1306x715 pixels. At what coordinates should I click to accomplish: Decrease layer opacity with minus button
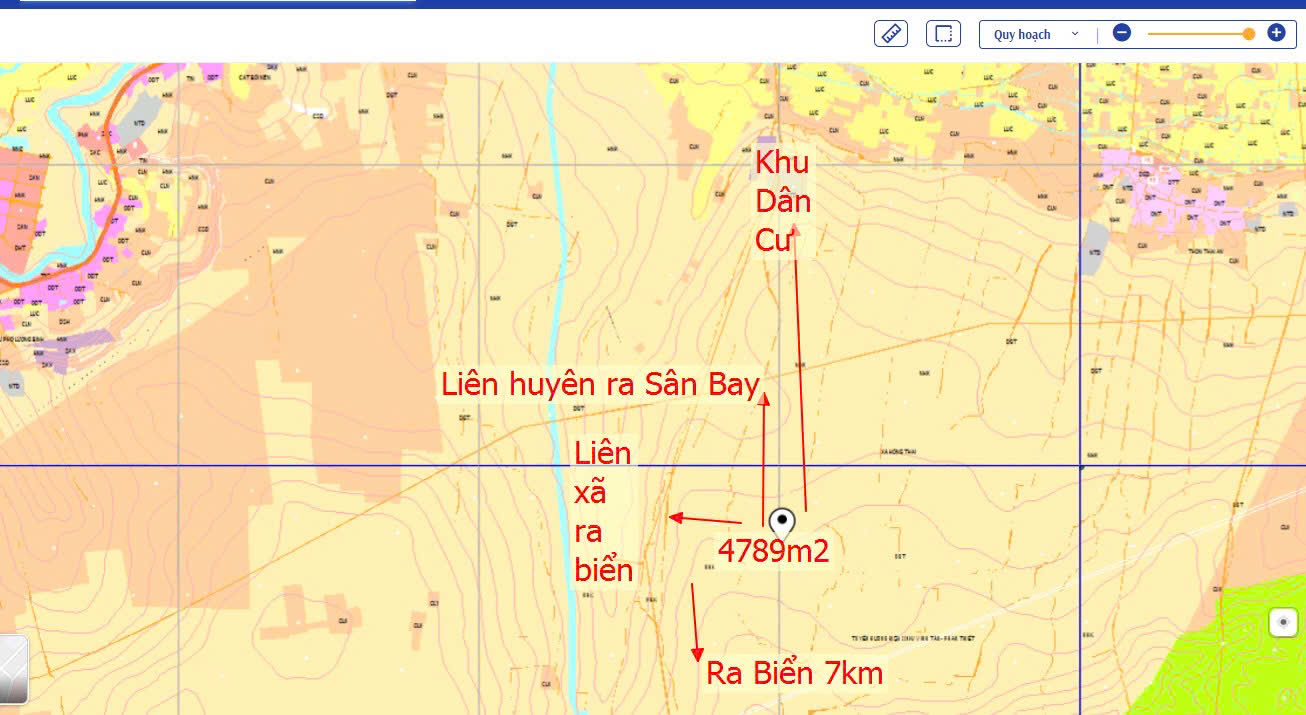click(x=1122, y=33)
